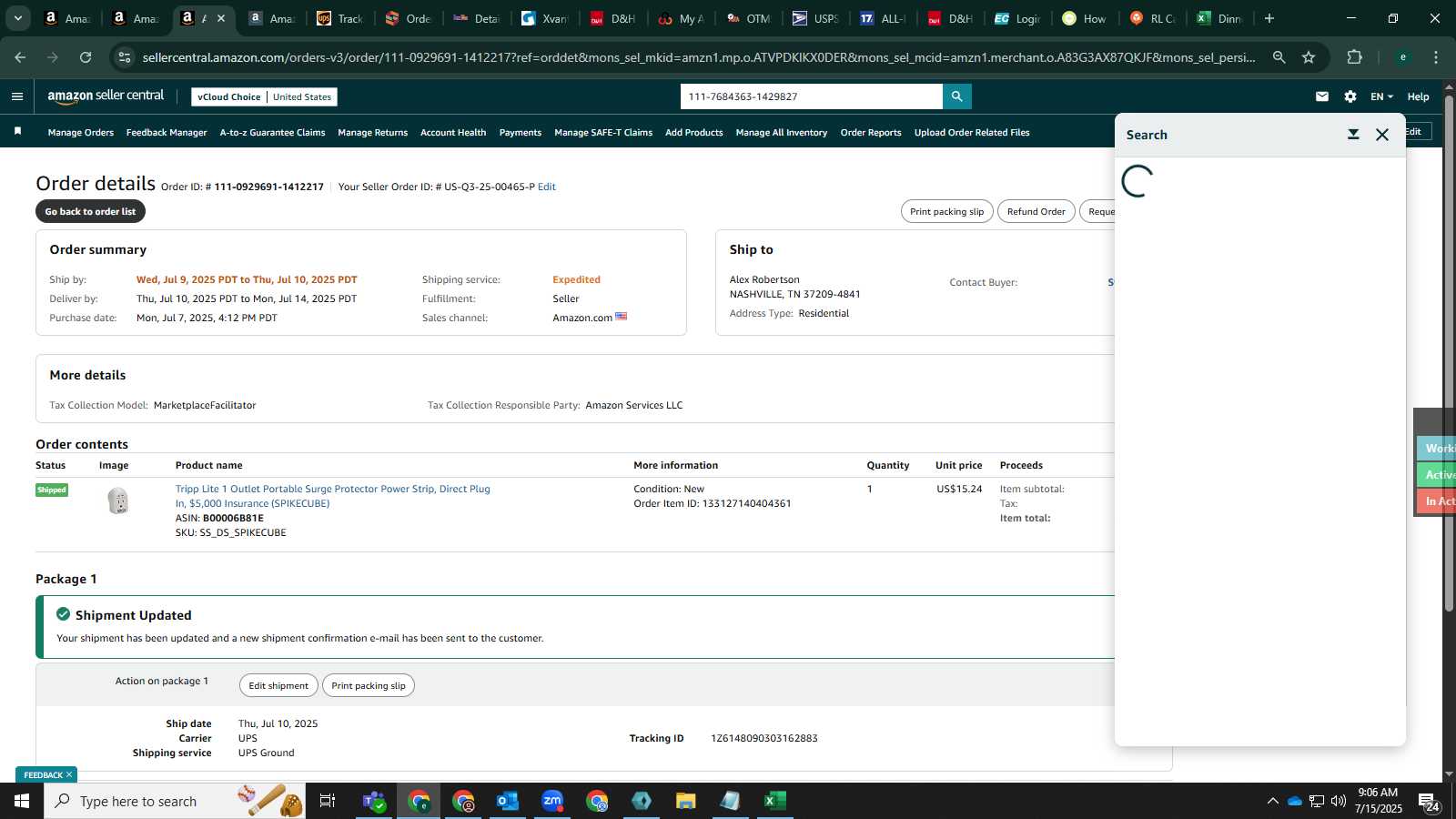Go back with the browser back arrow
The width and height of the screenshot is (1456, 819).
(20, 57)
